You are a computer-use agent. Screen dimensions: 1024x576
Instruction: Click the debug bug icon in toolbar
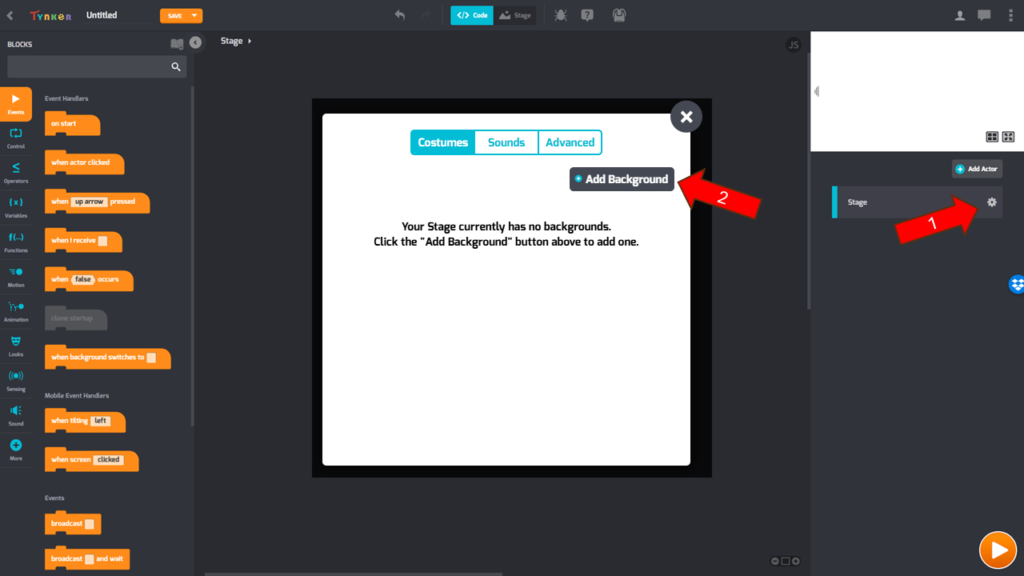pyautogui.click(x=559, y=15)
